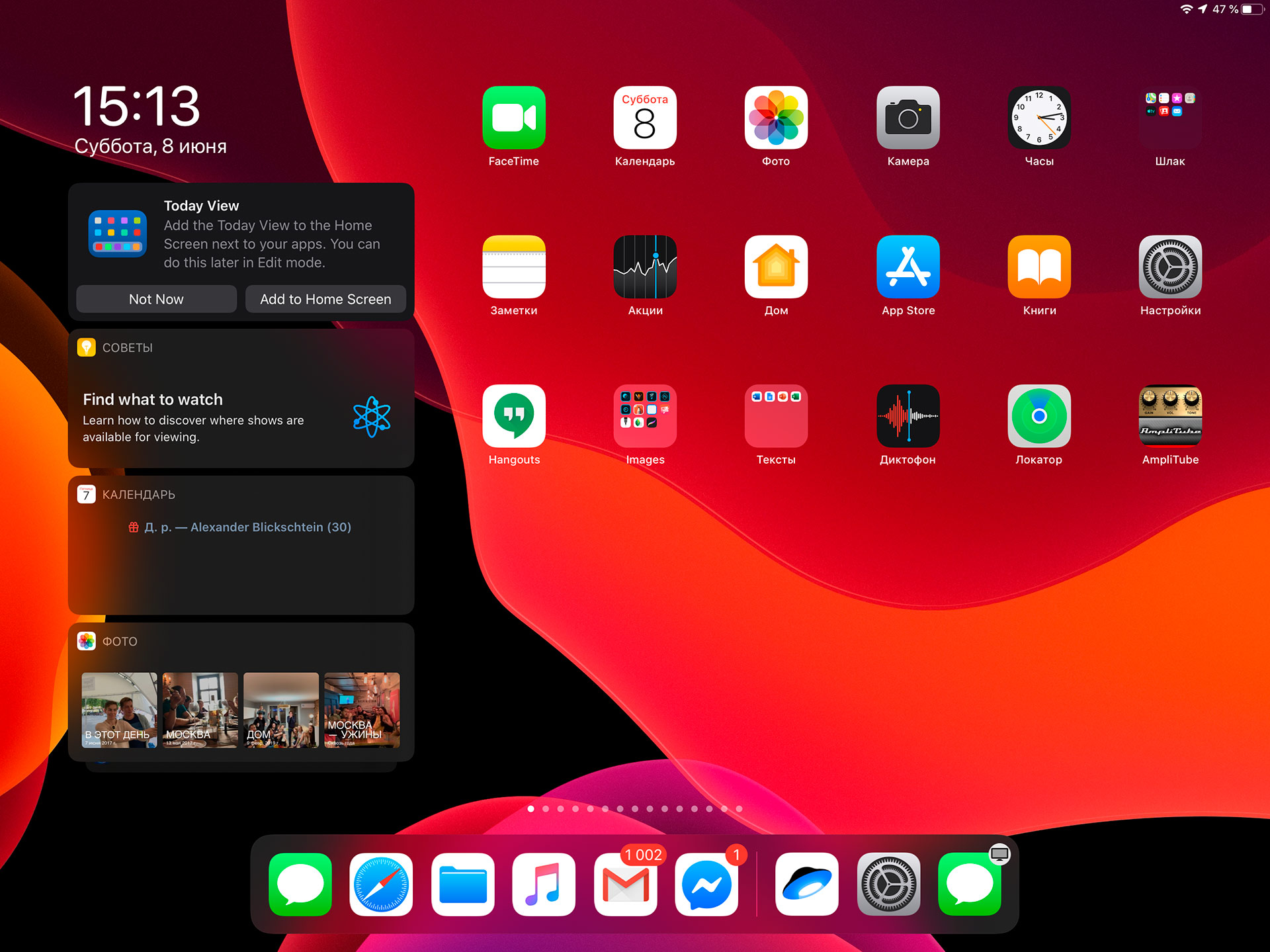Open Safari from the dock
1270x952 pixels.
pyautogui.click(x=381, y=885)
